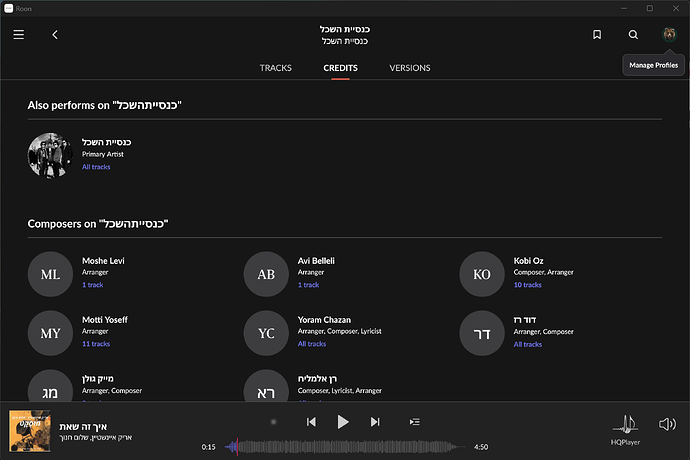Click the now playing album cover
Image resolution: width=690 pixels, height=460 pixels.
point(30,431)
